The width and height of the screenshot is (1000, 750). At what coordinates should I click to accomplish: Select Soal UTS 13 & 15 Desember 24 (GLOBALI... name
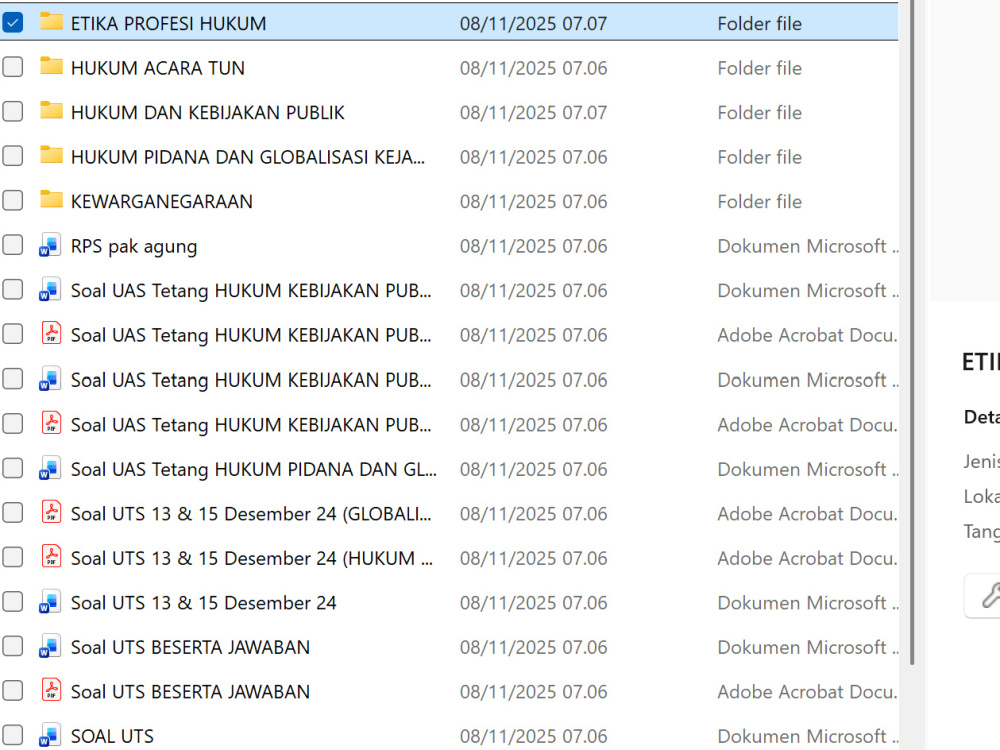pyautogui.click(x=251, y=514)
